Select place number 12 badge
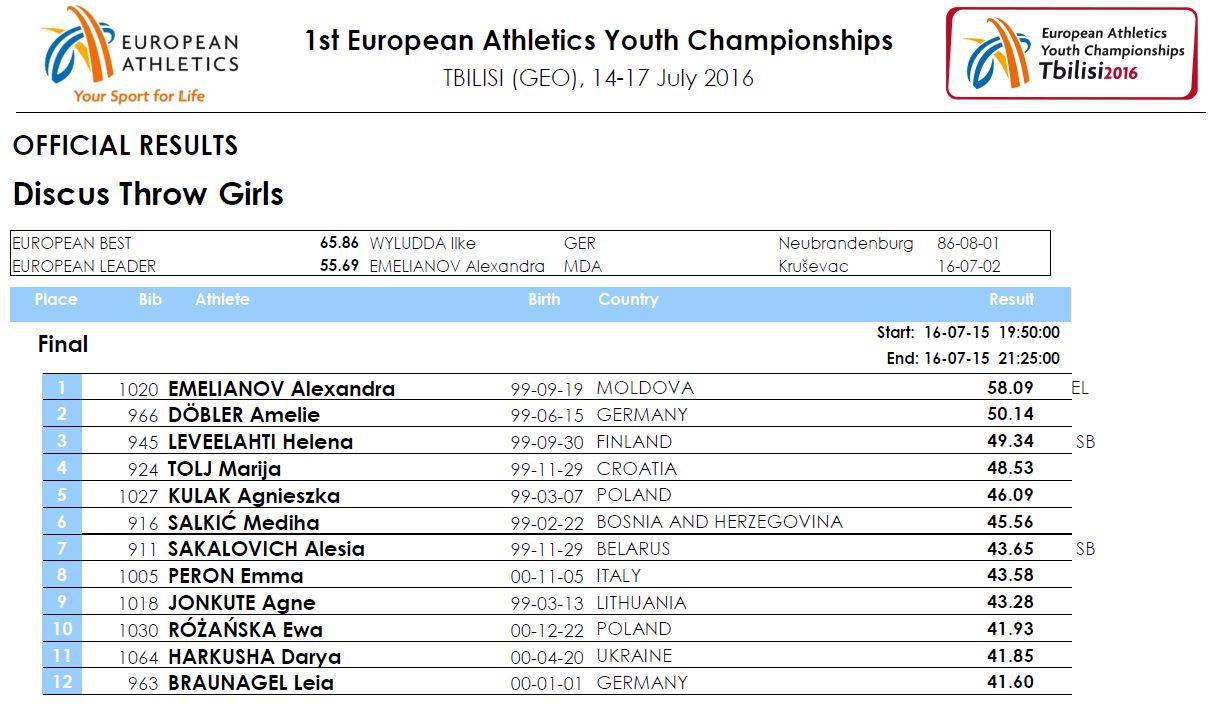This screenshot has width=1211, height=704. click(x=62, y=682)
